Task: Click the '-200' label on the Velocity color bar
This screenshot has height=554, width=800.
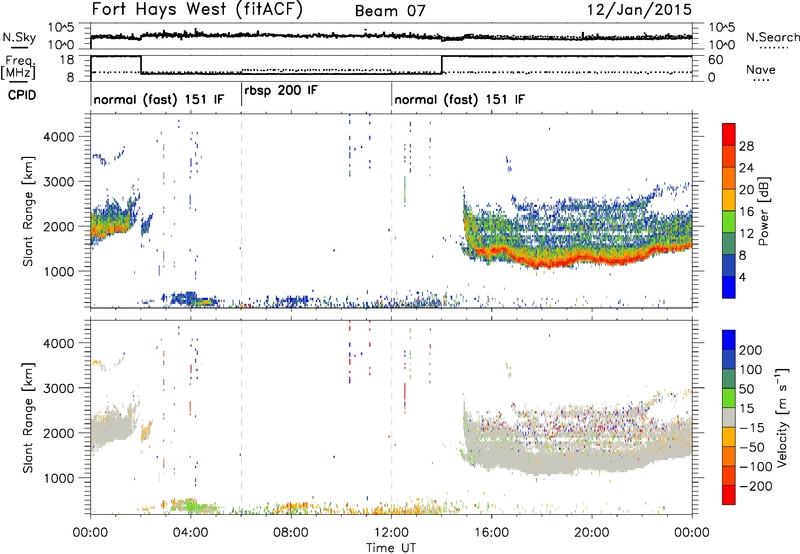Action: click(x=756, y=486)
